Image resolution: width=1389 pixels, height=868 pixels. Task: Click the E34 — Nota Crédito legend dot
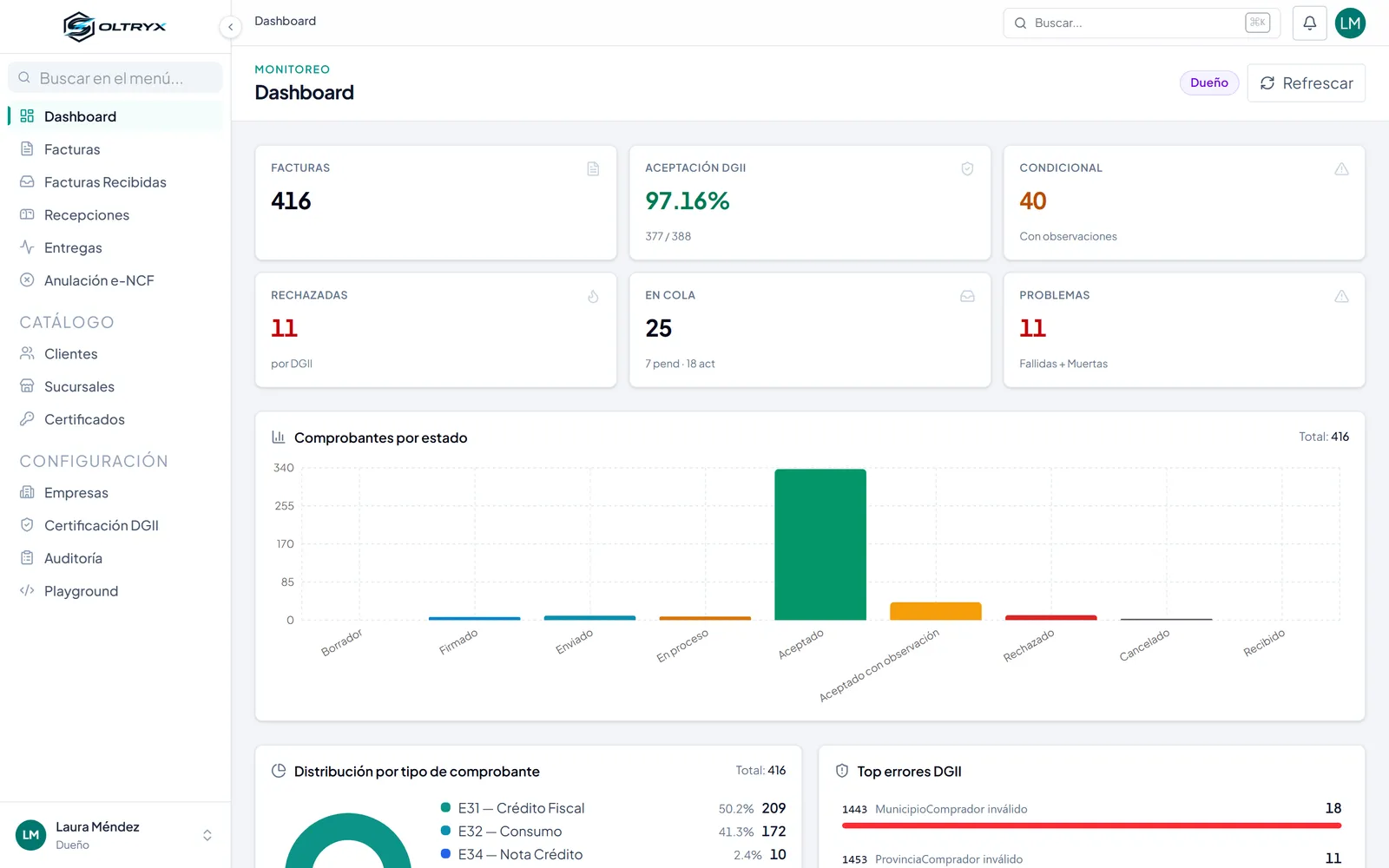tap(445, 854)
